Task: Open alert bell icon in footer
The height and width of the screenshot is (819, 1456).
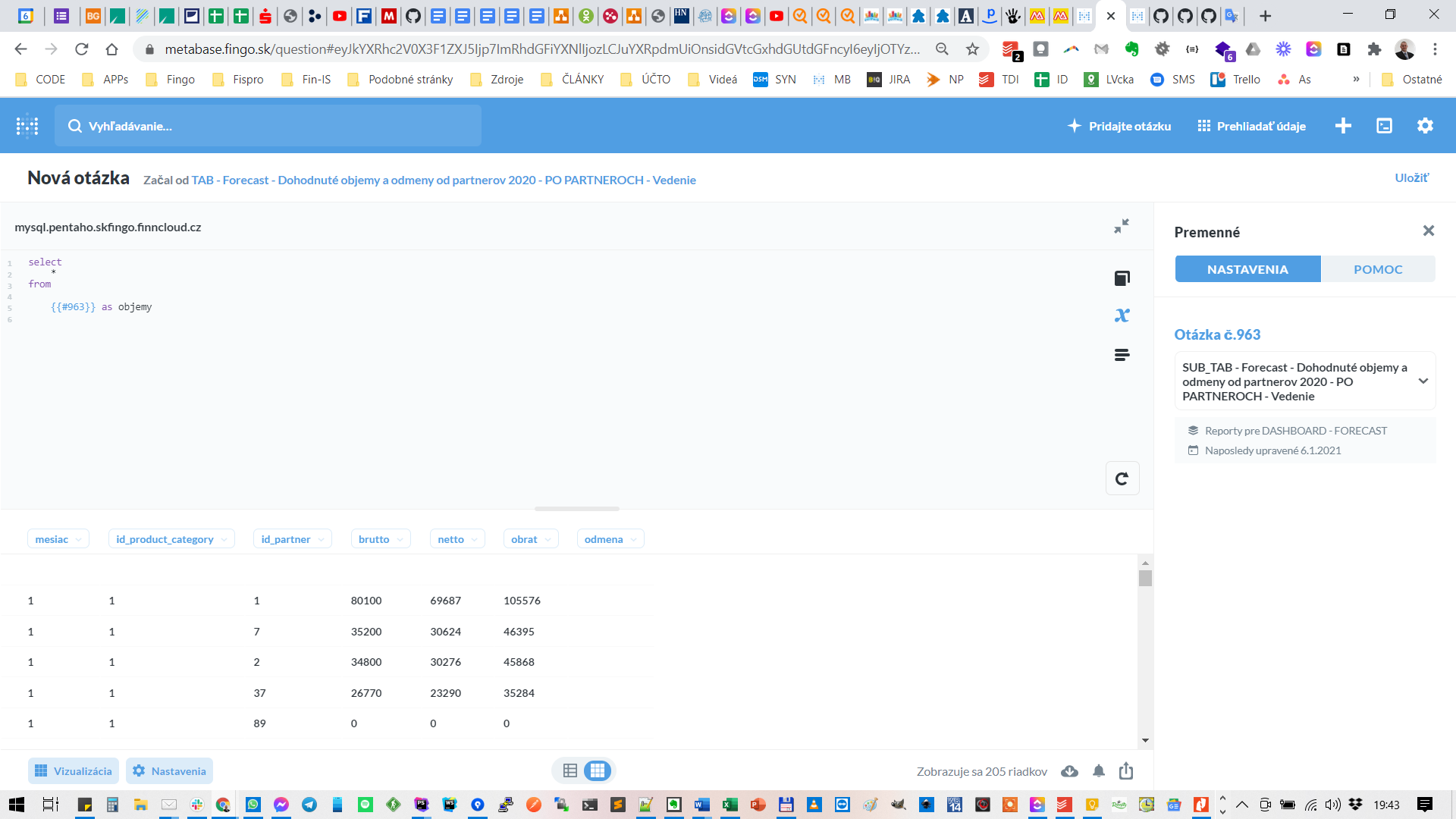Action: coord(1098,771)
